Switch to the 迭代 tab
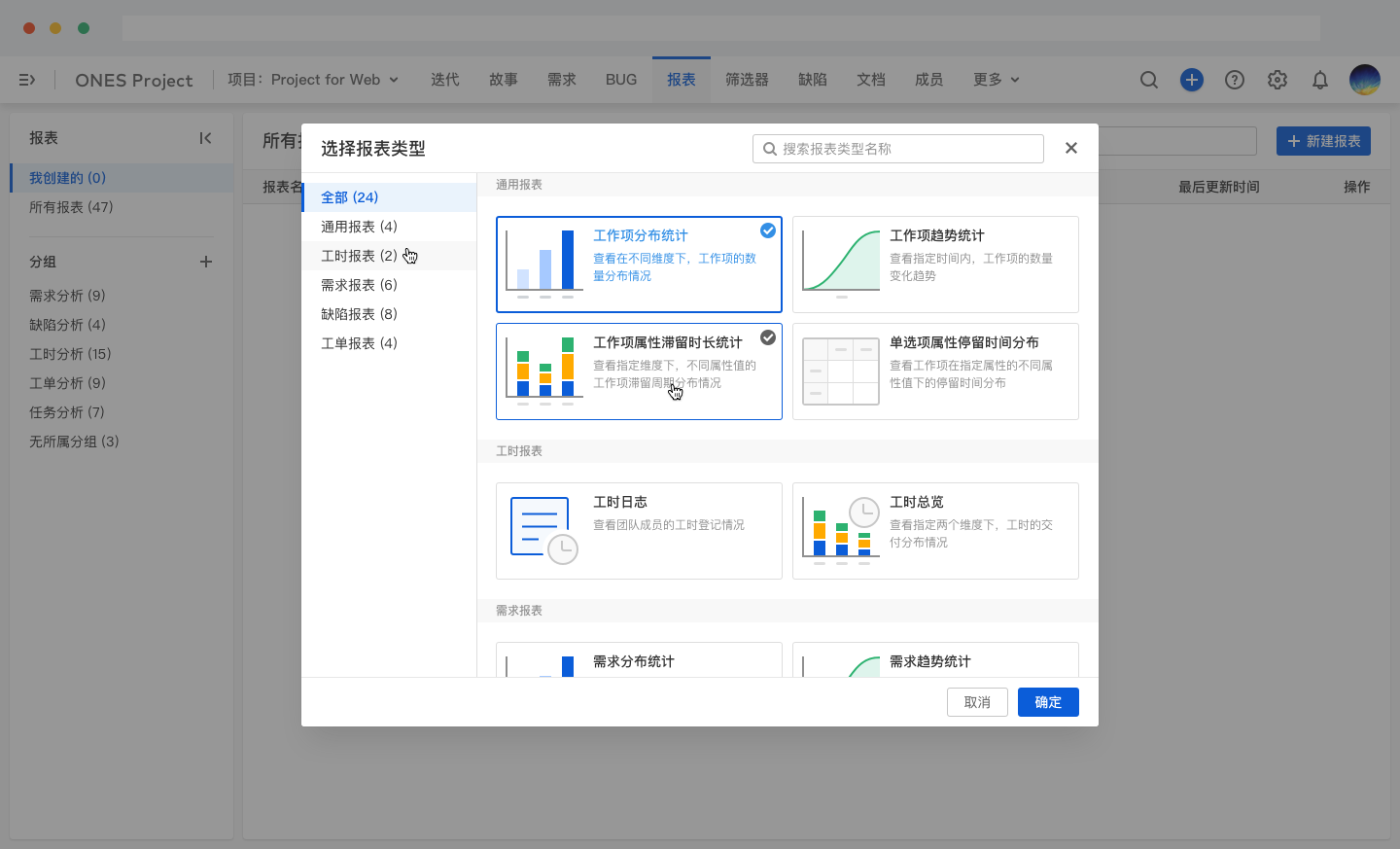 (445, 80)
